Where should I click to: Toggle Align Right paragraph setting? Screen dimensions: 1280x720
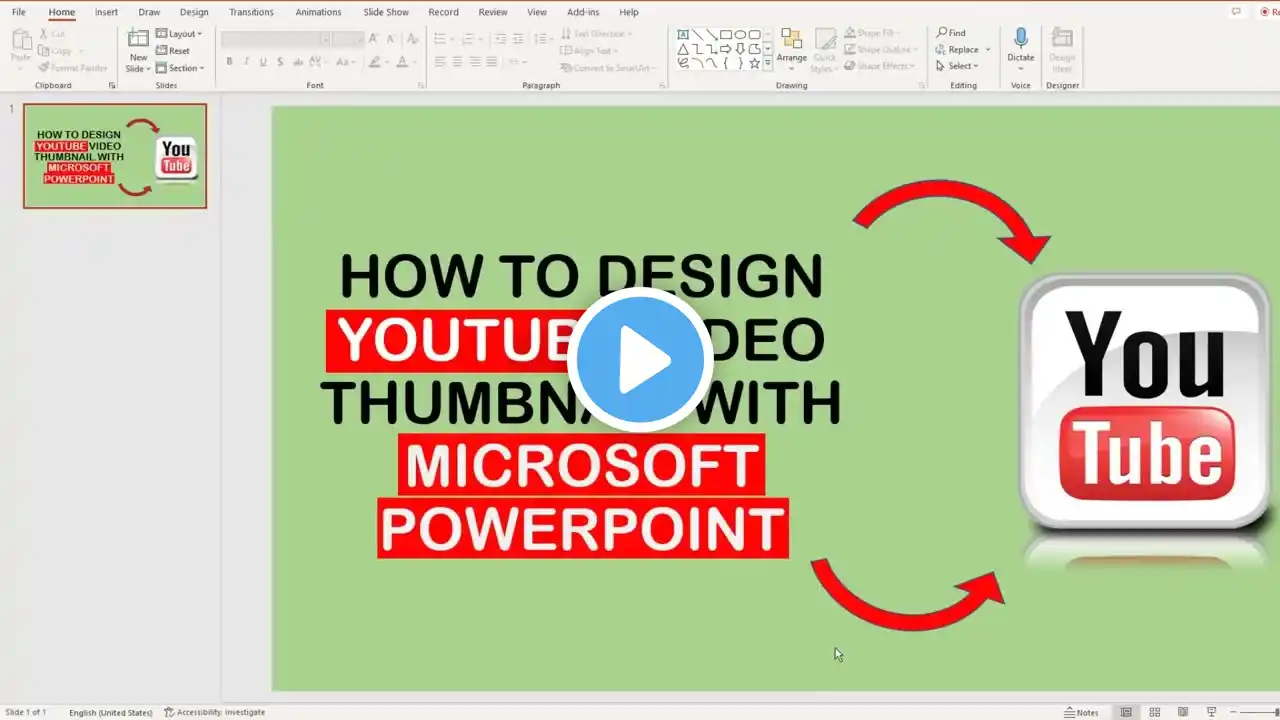pos(474,62)
